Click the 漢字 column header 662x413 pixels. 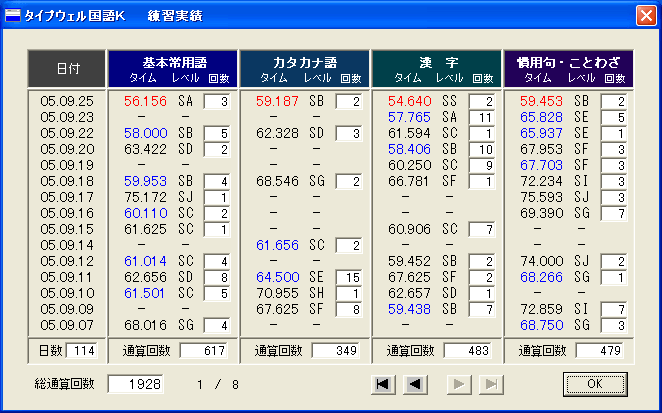437,69
